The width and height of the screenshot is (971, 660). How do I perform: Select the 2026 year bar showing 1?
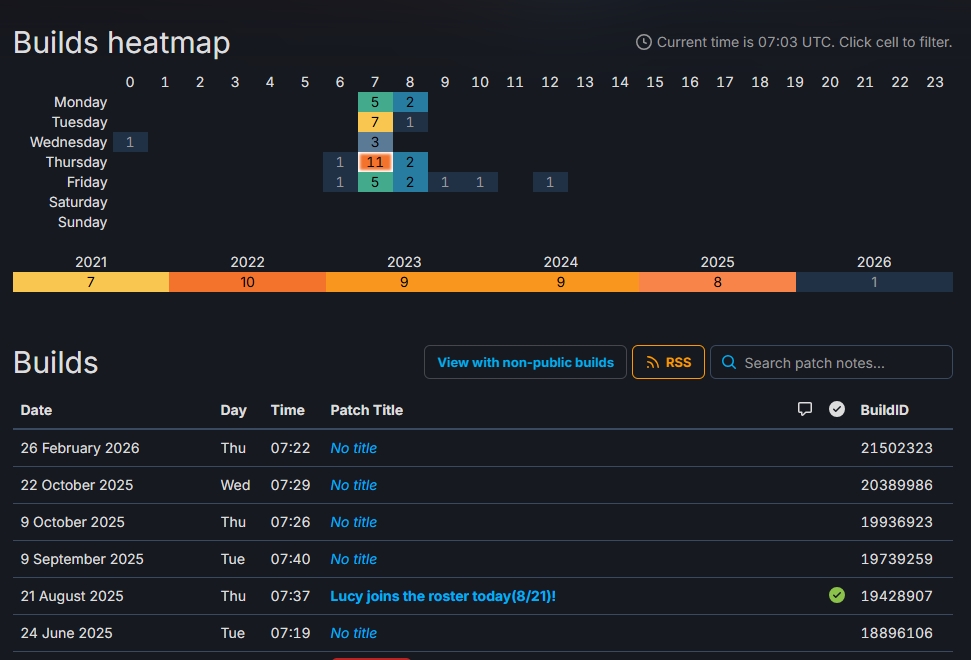(x=874, y=282)
